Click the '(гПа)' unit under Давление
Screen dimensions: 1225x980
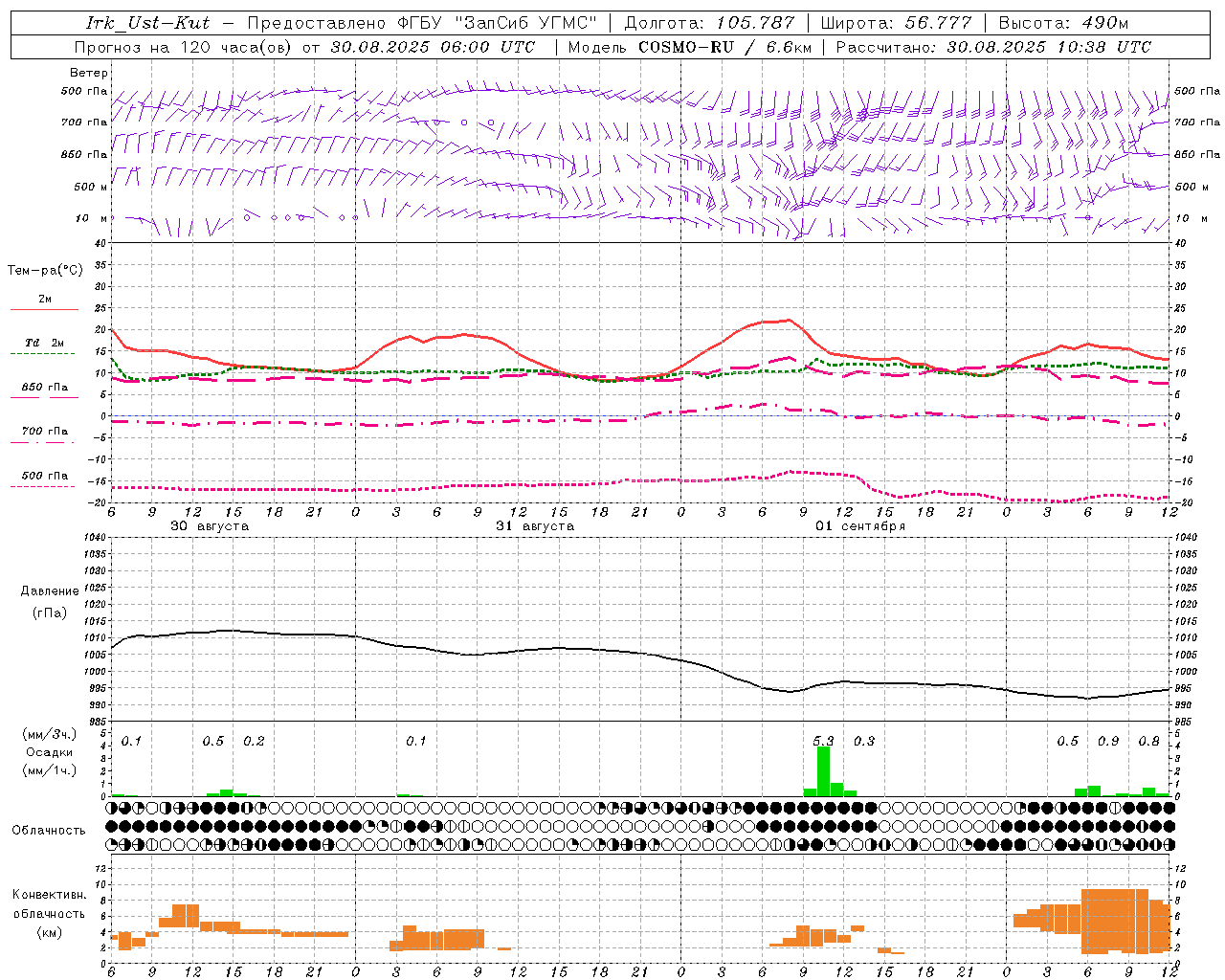click(x=50, y=613)
